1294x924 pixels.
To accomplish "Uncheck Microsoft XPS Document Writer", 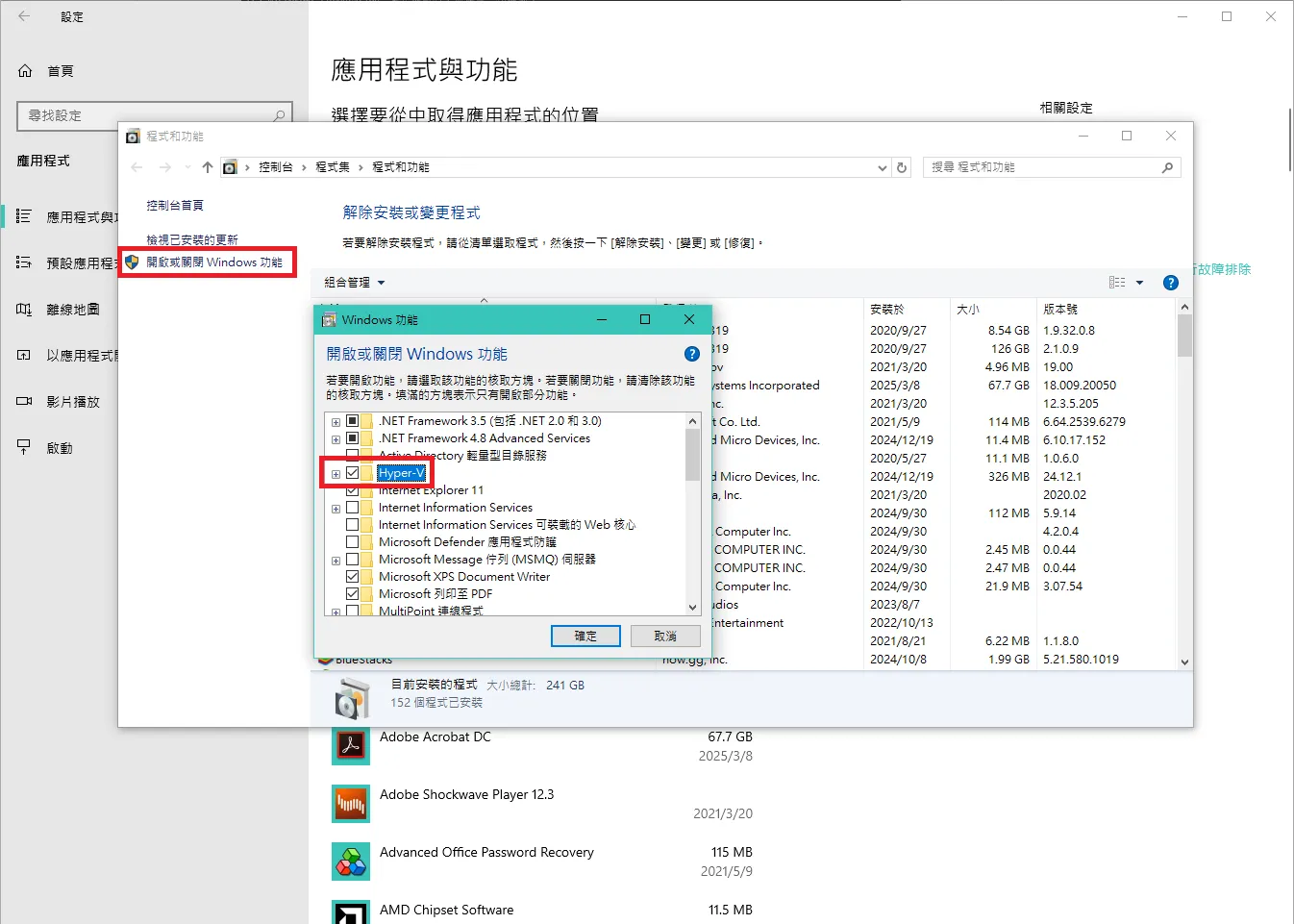I will pyautogui.click(x=353, y=577).
